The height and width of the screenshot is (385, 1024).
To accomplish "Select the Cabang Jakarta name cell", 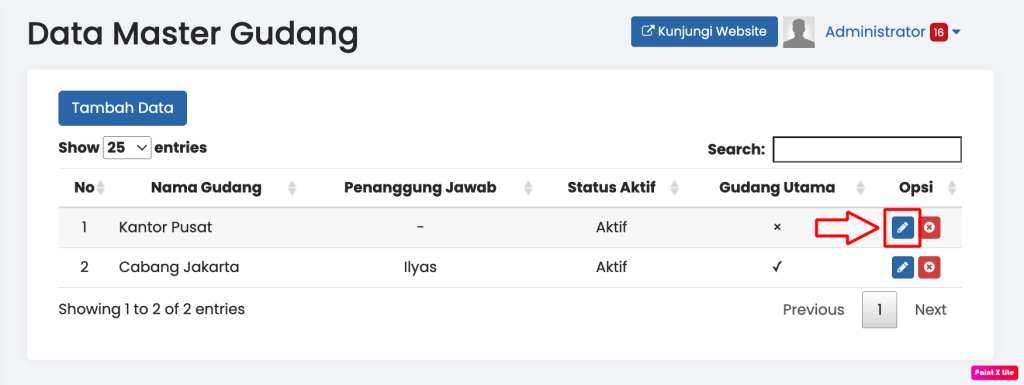I will pos(179,268).
